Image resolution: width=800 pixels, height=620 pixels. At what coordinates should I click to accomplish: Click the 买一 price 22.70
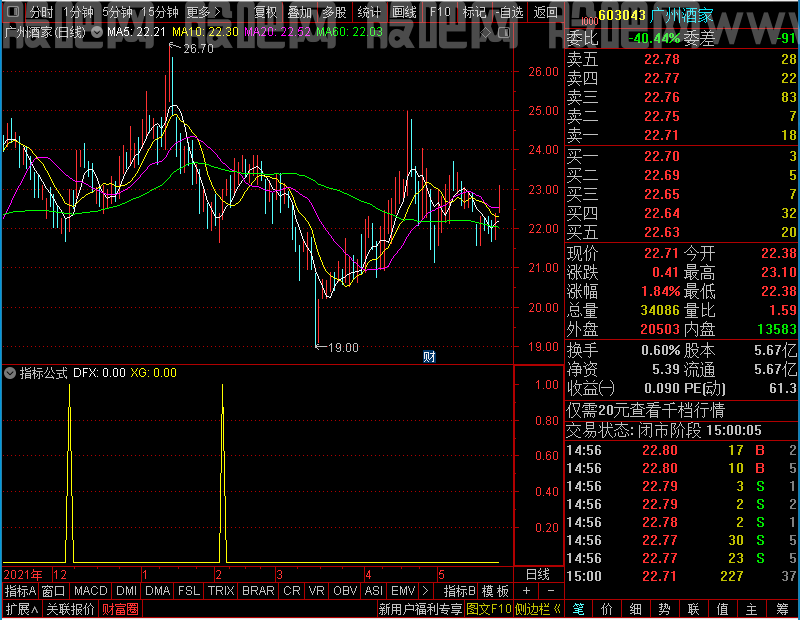tap(661, 156)
